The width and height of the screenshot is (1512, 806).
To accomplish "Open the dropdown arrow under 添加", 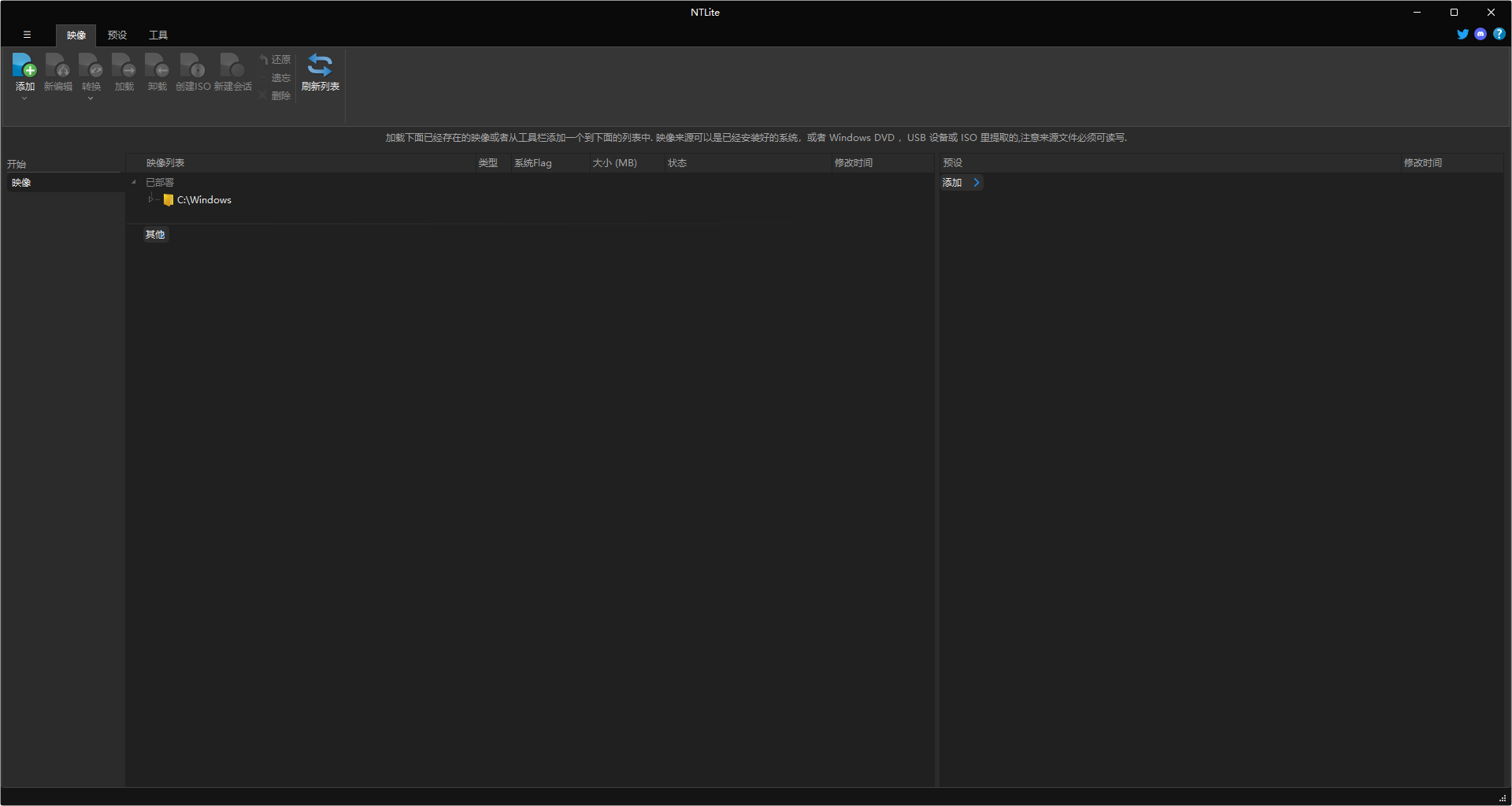I will pos(24,98).
